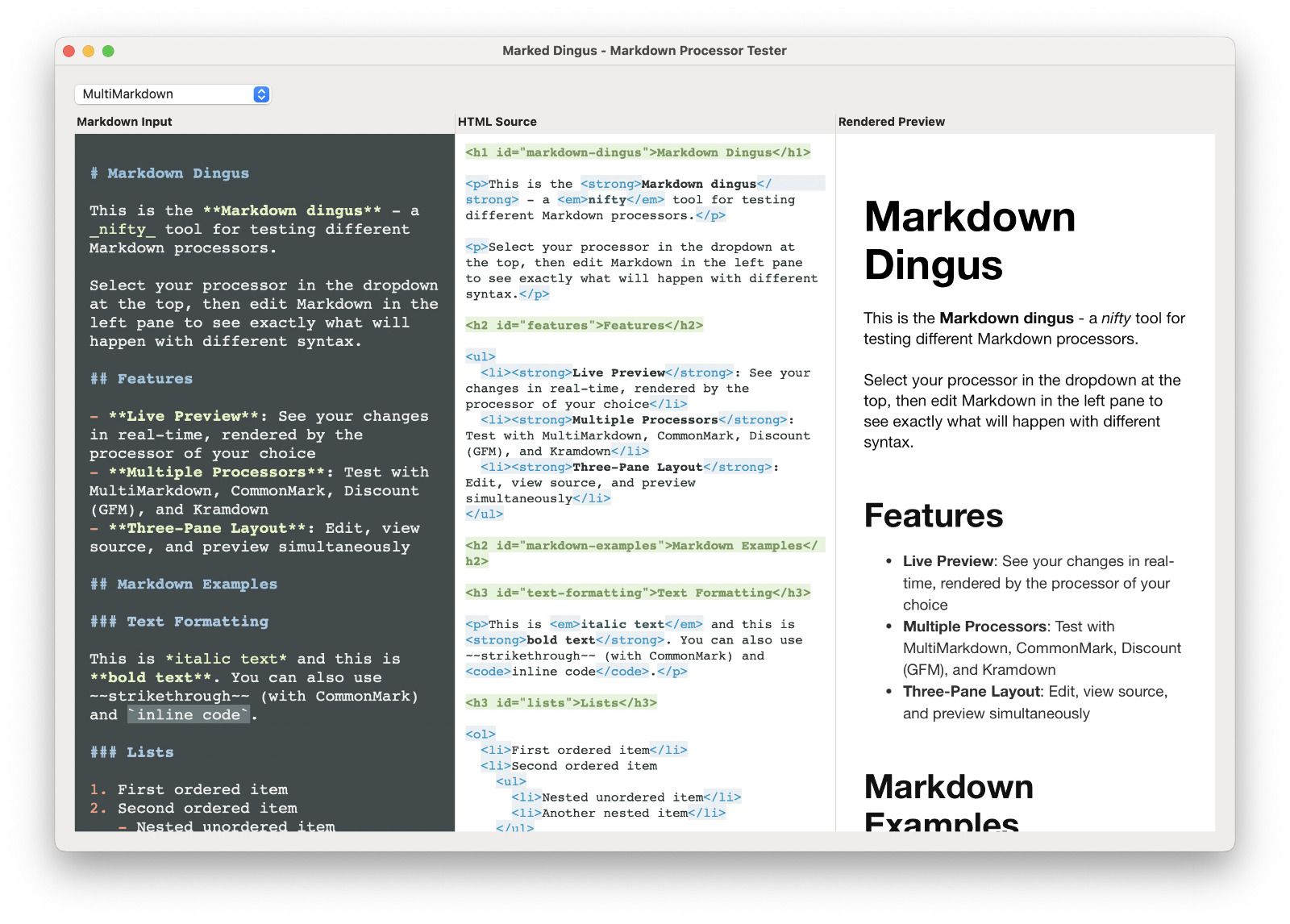Click the h2 id="features" line in HTML Source
Viewport: 1290px width, 924px height.
[584, 326]
